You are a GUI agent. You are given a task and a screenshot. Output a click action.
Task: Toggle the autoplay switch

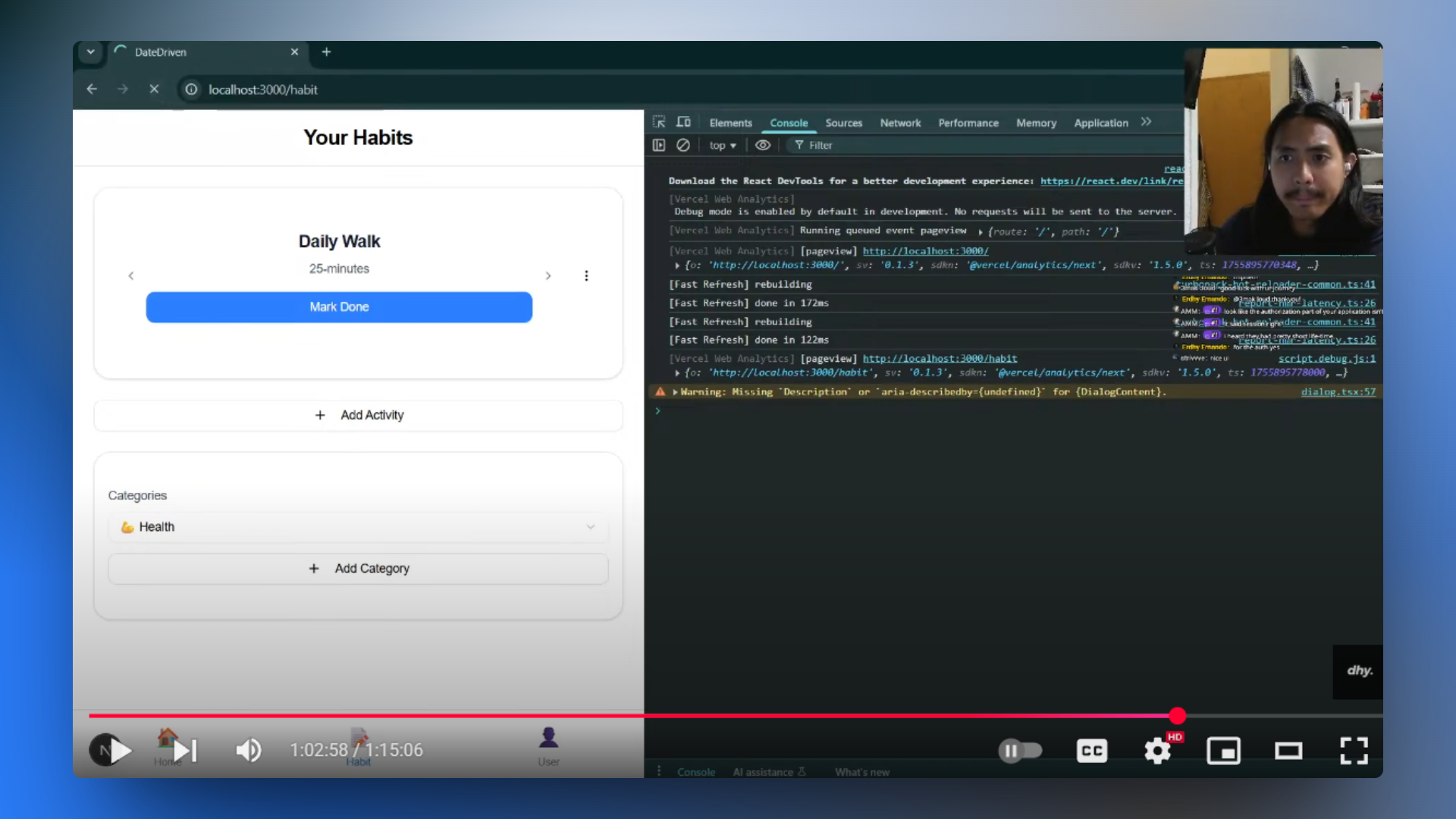click(1020, 751)
